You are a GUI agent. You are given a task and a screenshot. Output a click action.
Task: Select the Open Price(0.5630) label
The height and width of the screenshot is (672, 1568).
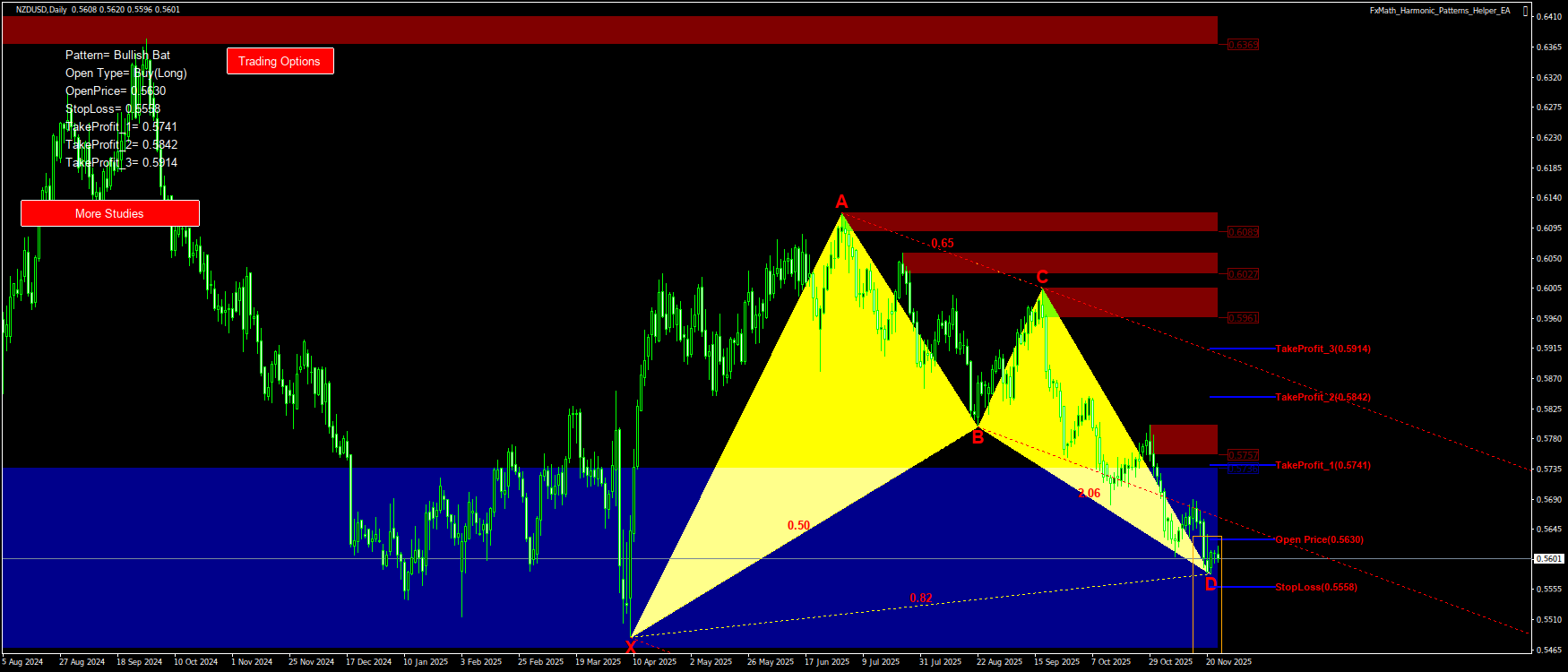[x=1319, y=539]
